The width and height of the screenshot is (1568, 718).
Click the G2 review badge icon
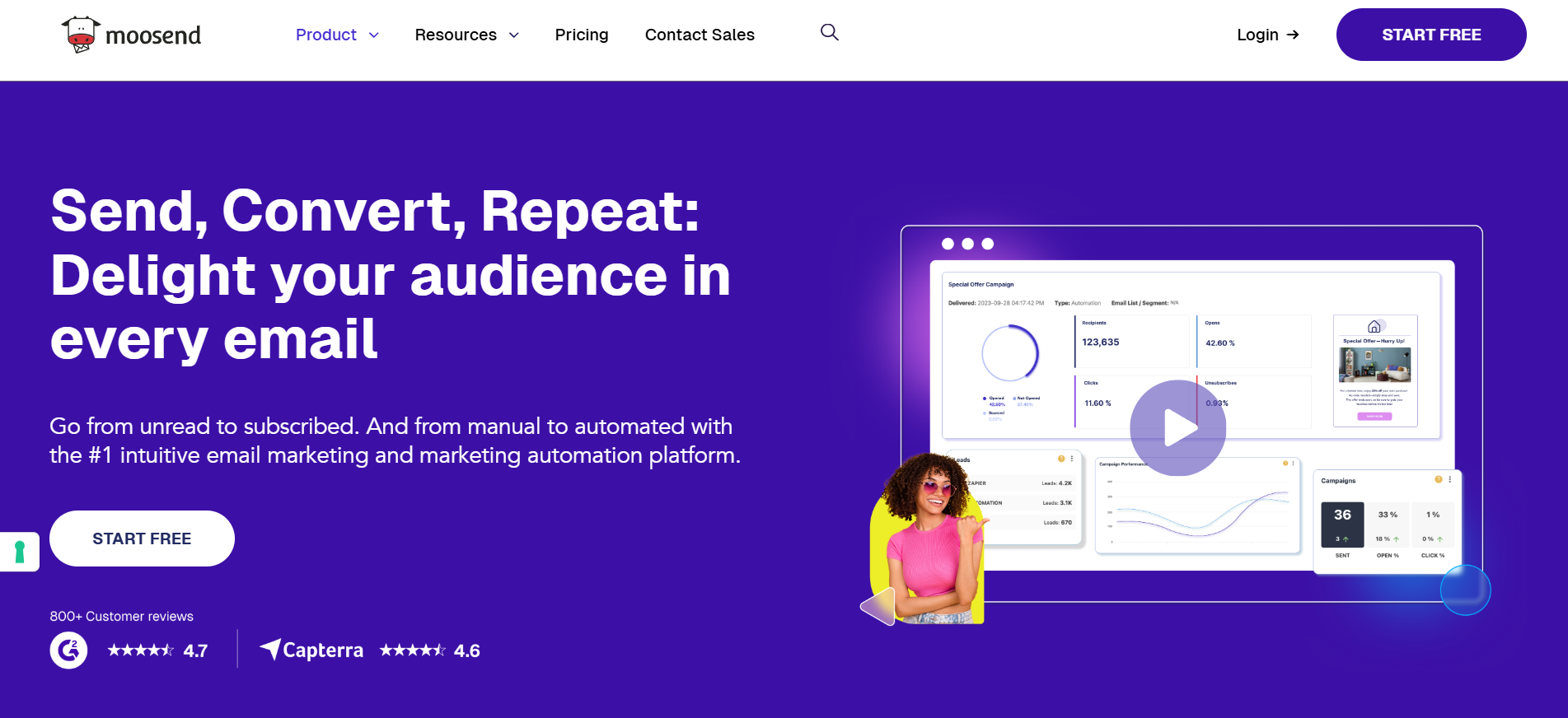[x=68, y=650]
